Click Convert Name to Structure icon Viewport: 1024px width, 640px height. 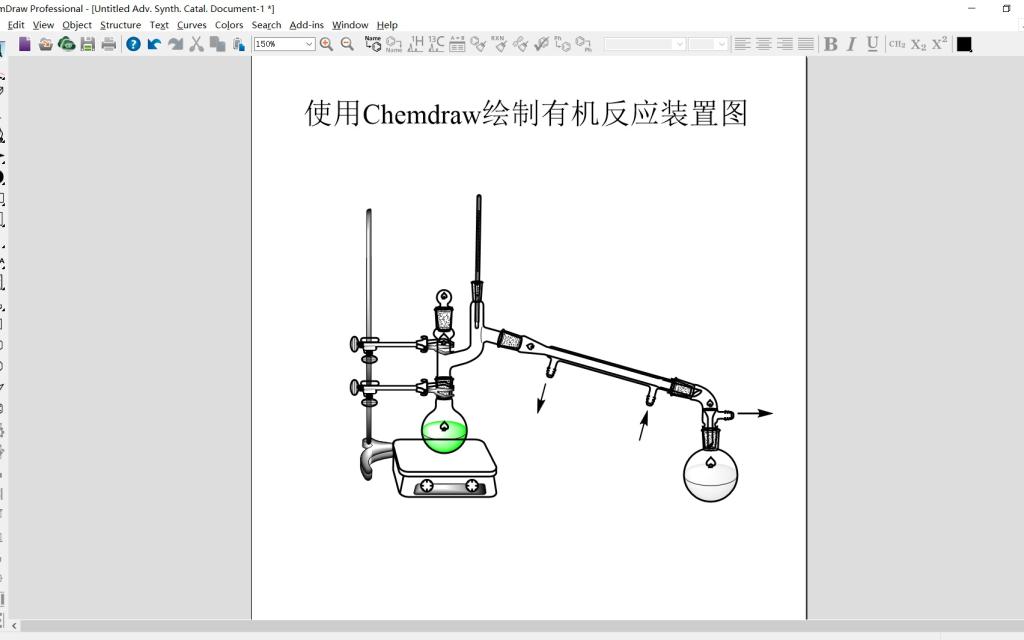(373, 44)
